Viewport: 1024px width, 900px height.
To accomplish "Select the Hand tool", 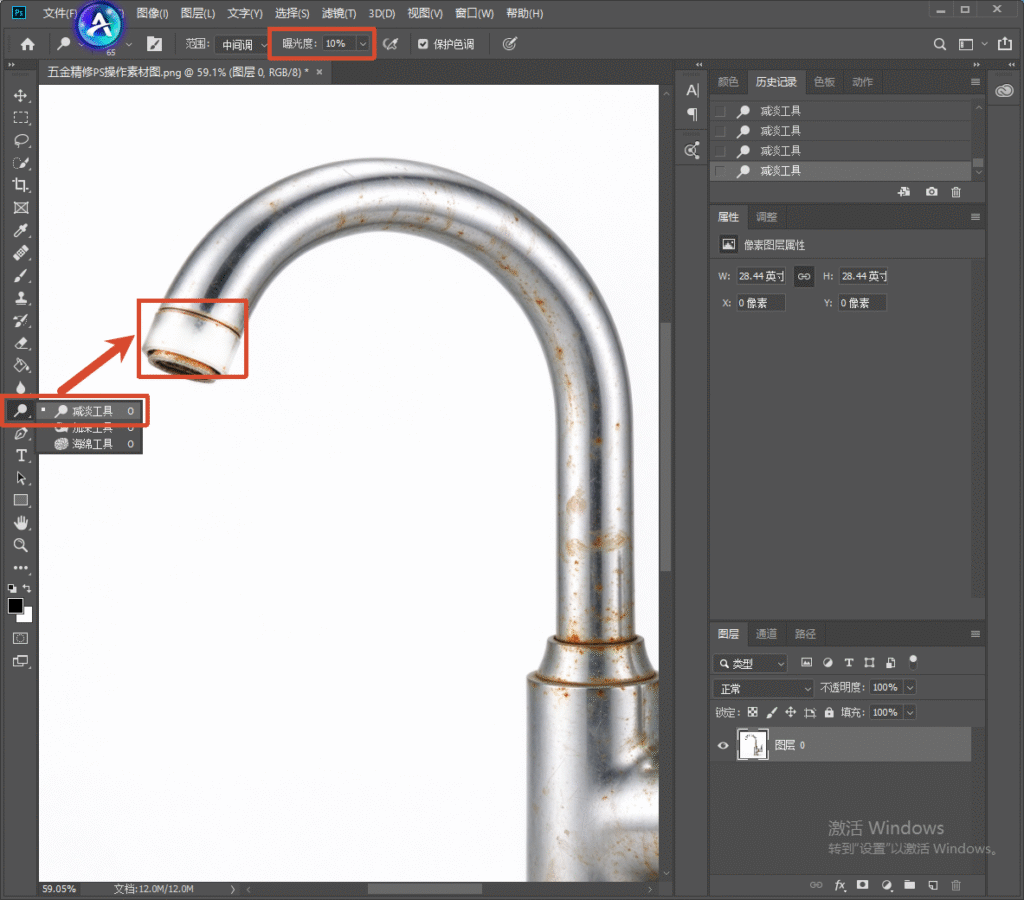I will tap(21, 522).
